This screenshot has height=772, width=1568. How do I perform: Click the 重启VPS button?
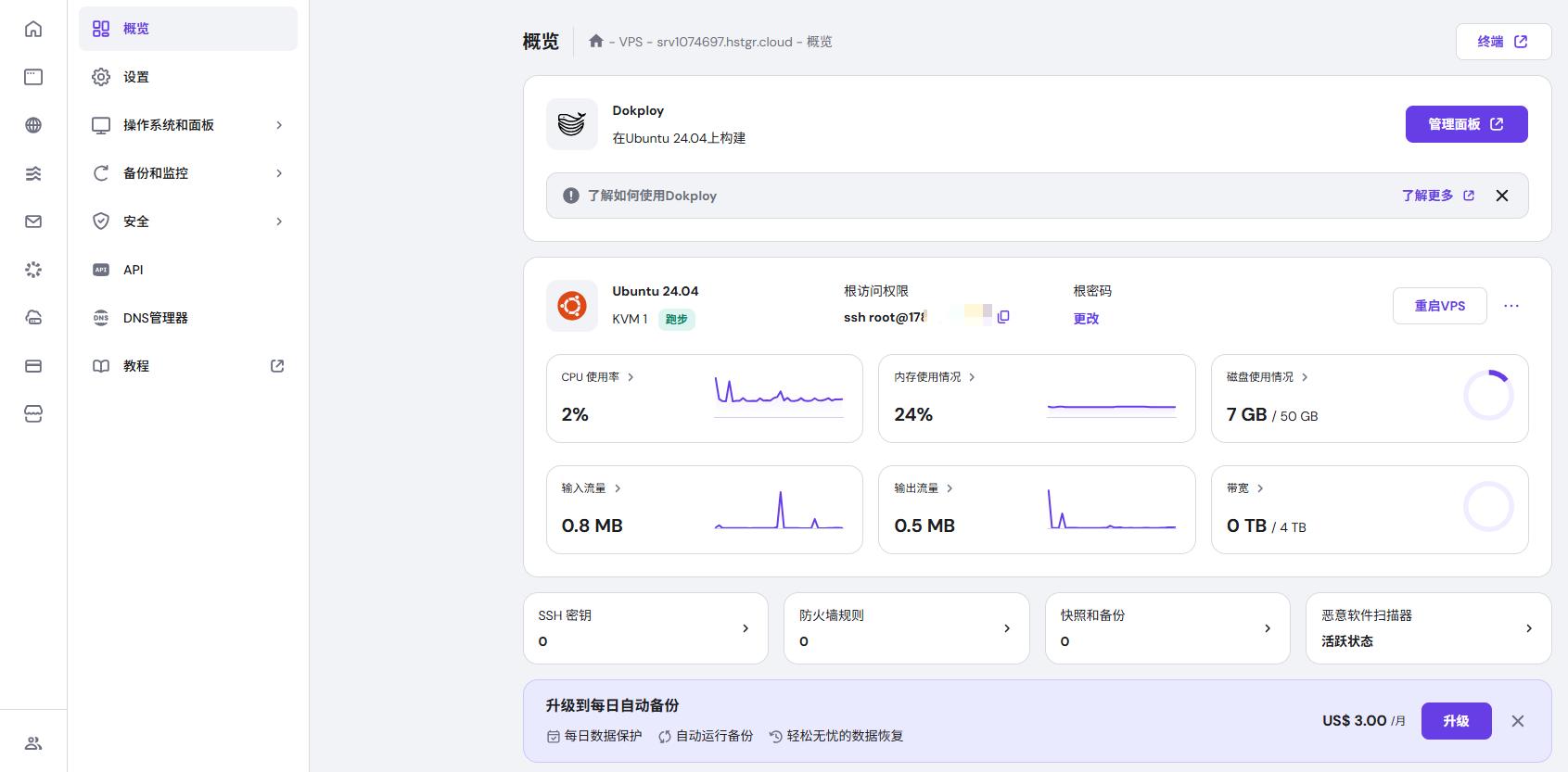pyautogui.click(x=1439, y=306)
